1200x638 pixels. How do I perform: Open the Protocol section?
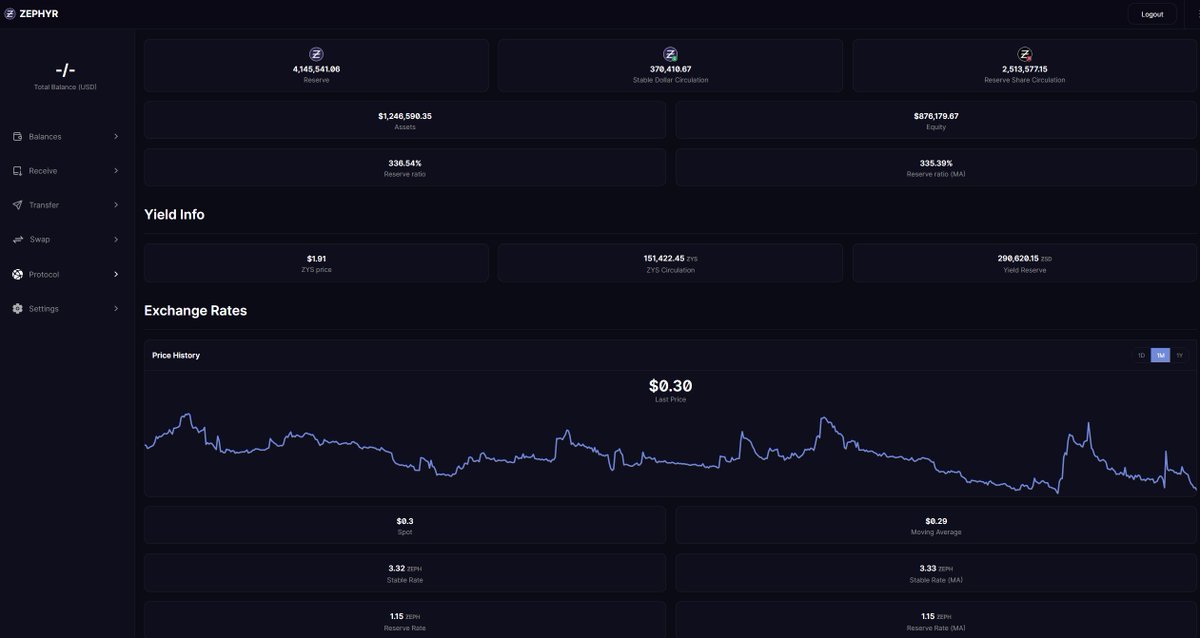[x=66, y=274]
